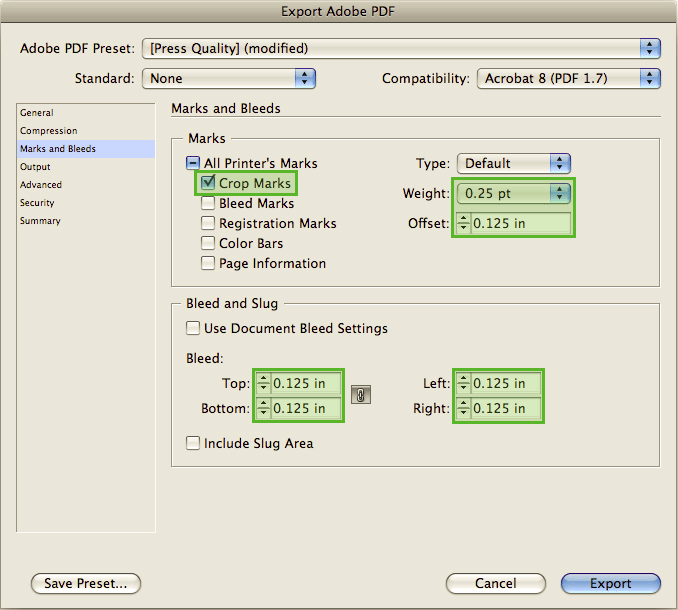This screenshot has height=610, width=678.
Task: Open the Standard dropdown
Action: pos(229,78)
